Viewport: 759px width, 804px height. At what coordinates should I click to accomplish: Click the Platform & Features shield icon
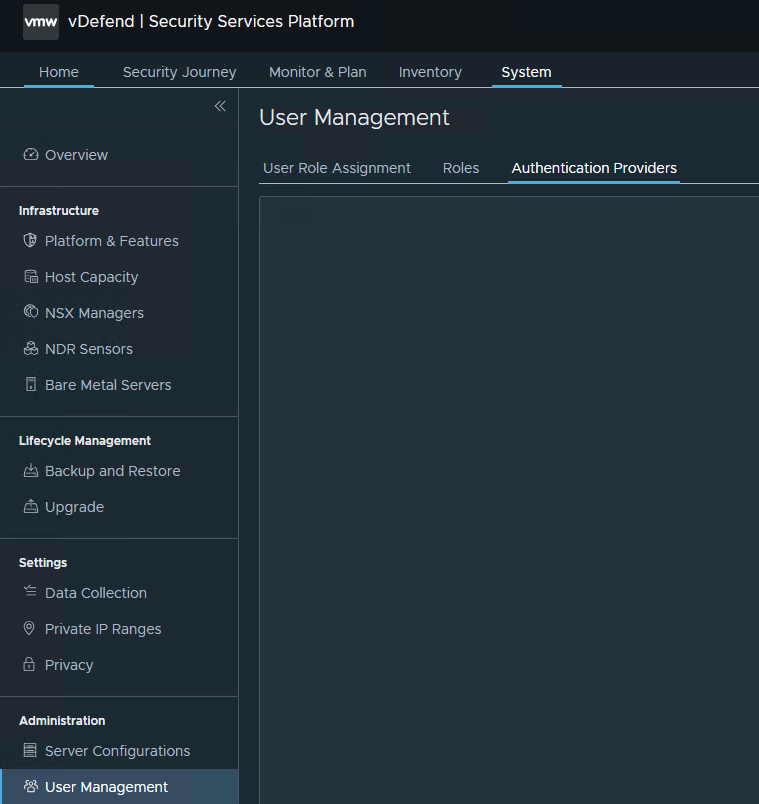point(30,240)
